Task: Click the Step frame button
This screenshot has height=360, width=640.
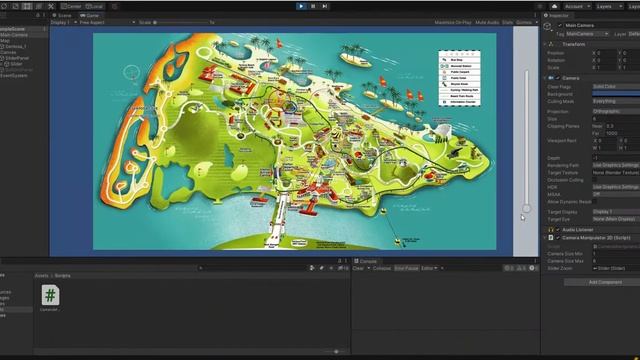Action: coord(325,6)
